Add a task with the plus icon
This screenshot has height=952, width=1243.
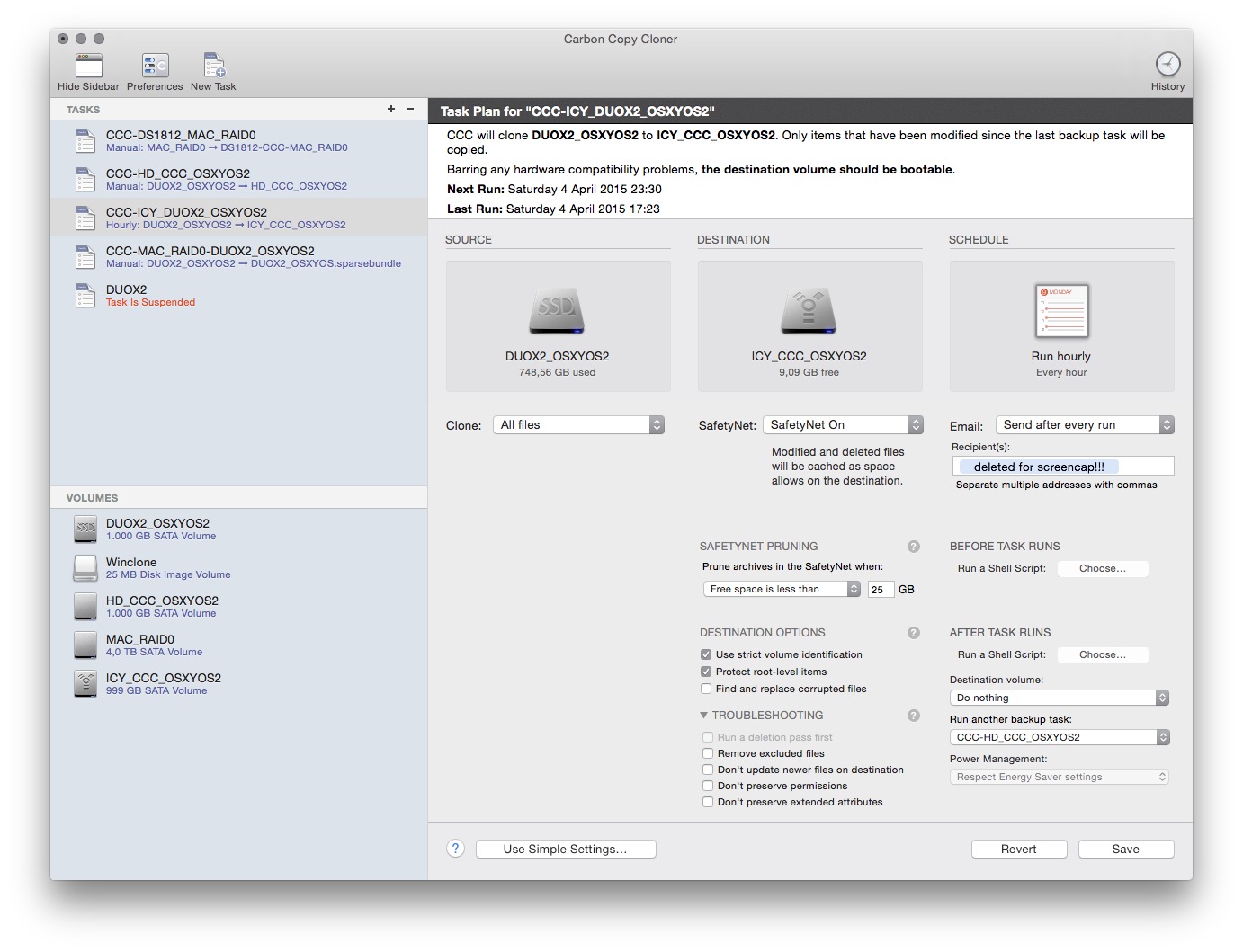point(391,109)
